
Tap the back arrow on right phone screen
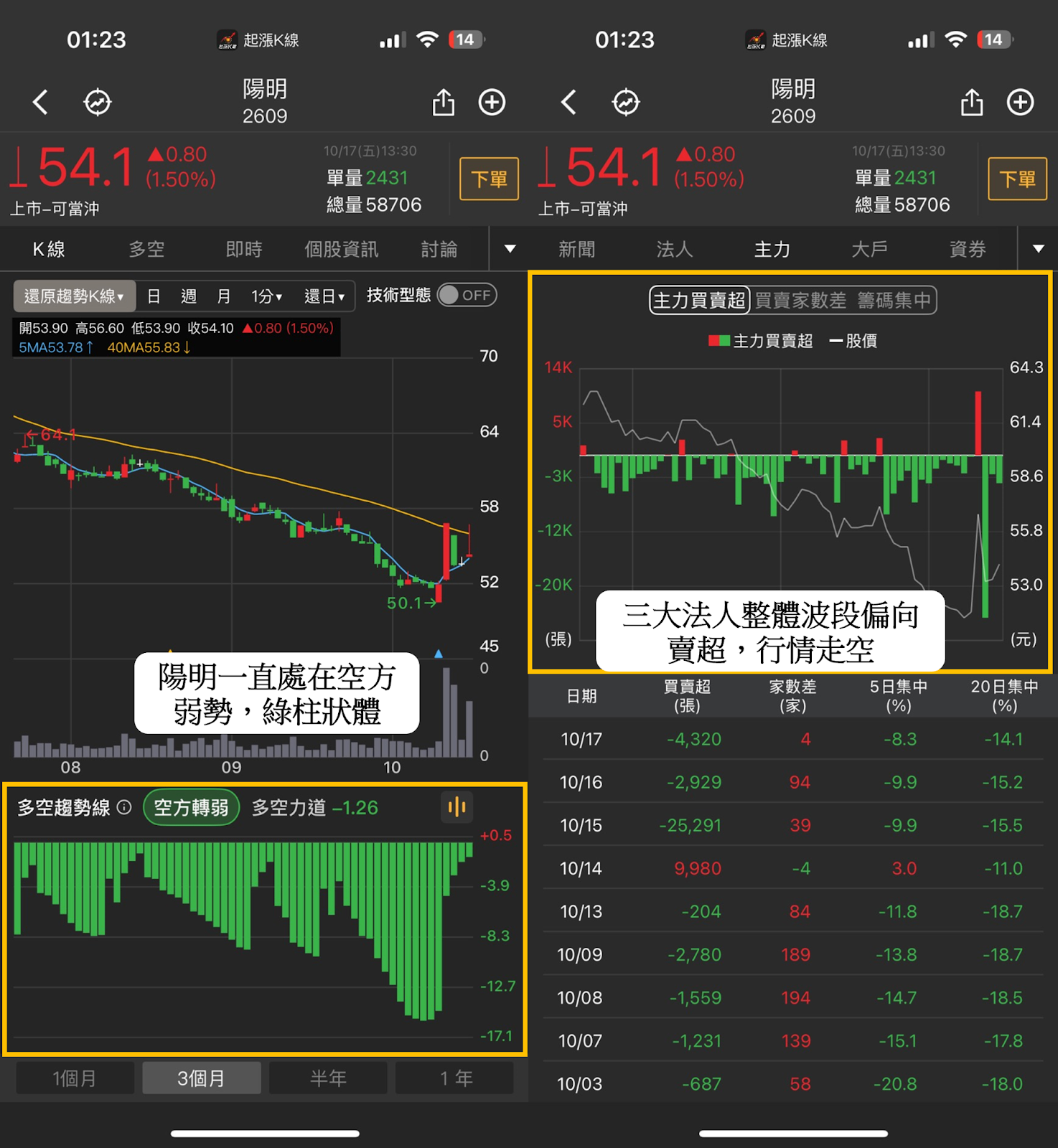coord(568,102)
